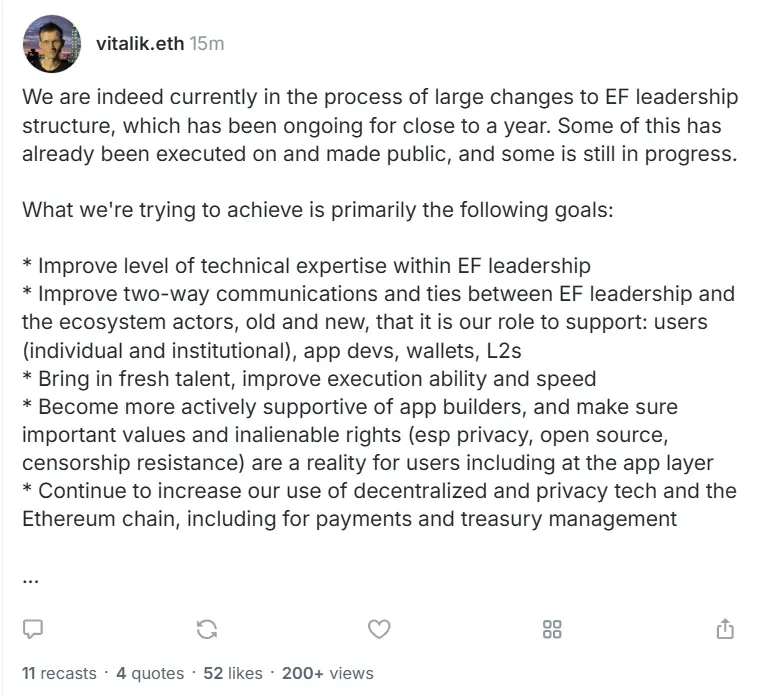
Task: Click the opening paragraph about EF leadership changes
Action: [380, 127]
